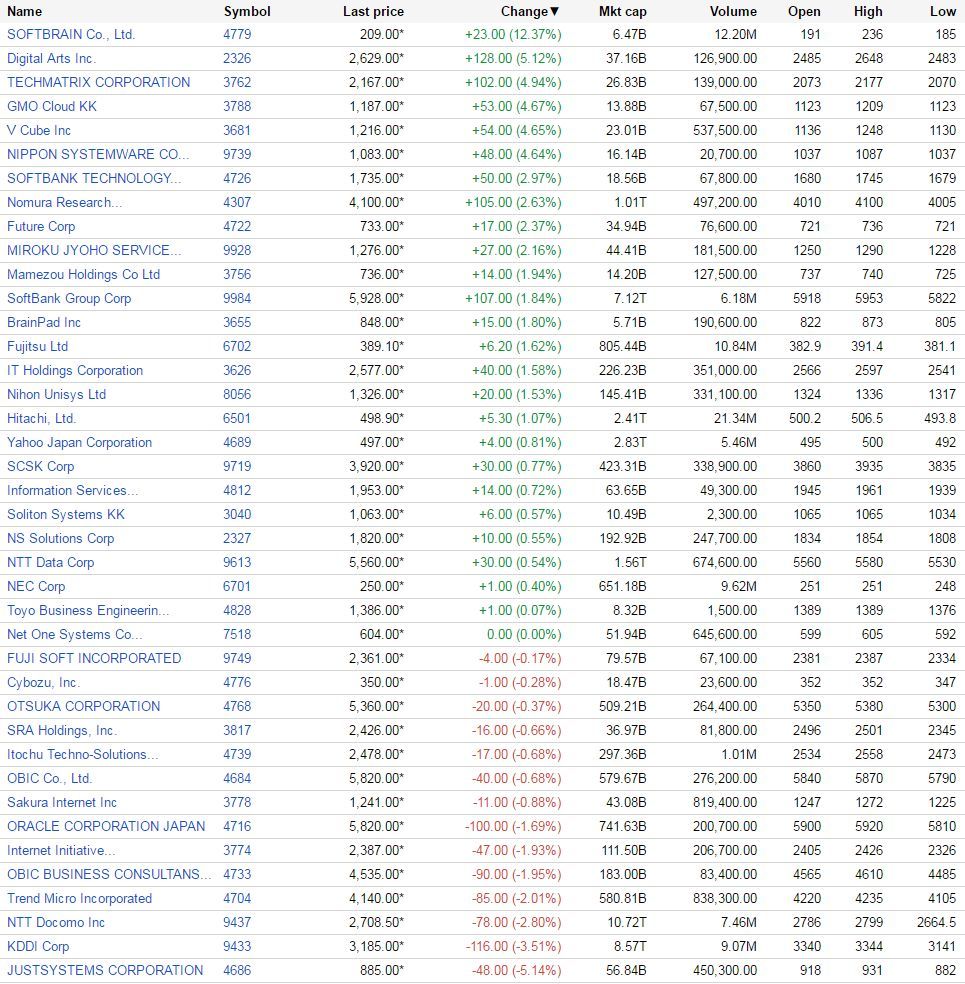Screen dimensions: 965x984
Task: Open TECHMATRIX CORPORATION company link
Action: [x=99, y=82]
